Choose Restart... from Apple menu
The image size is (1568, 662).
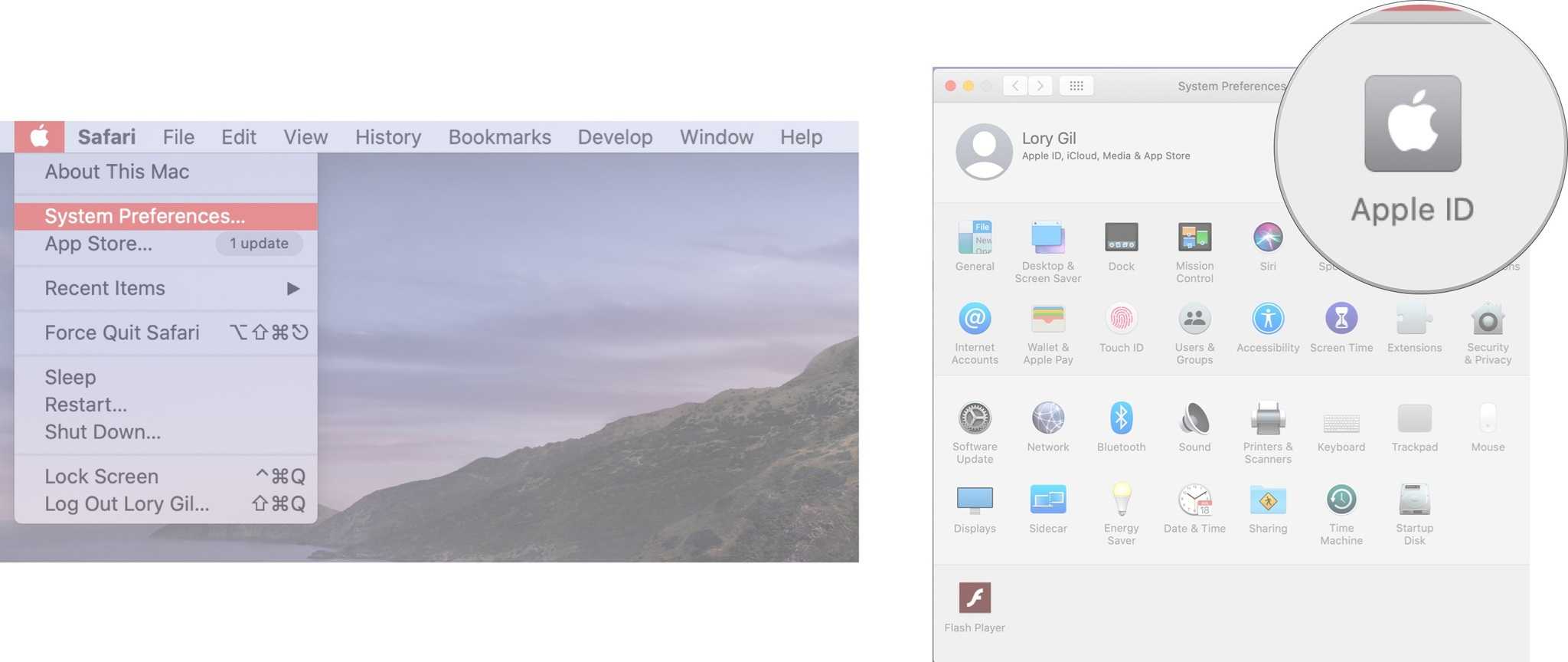point(165,405)
